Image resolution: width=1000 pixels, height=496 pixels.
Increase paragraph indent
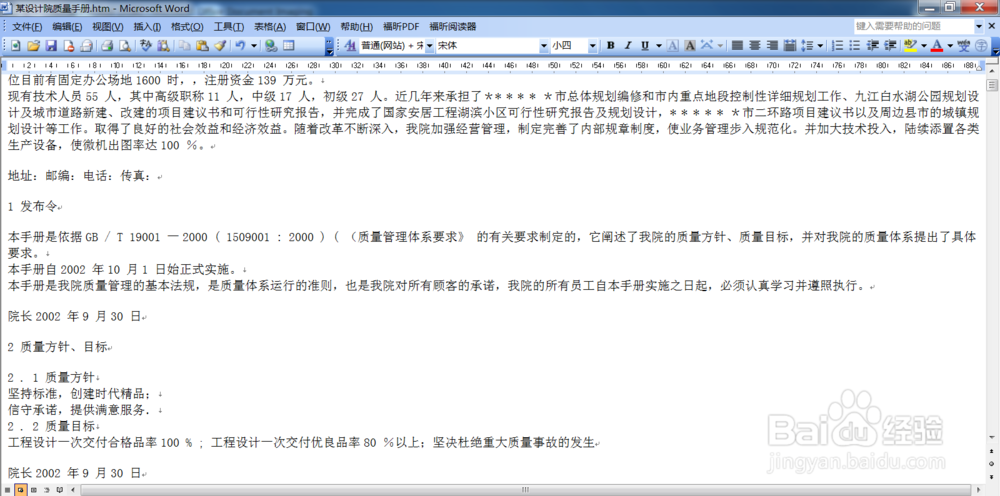890,45
